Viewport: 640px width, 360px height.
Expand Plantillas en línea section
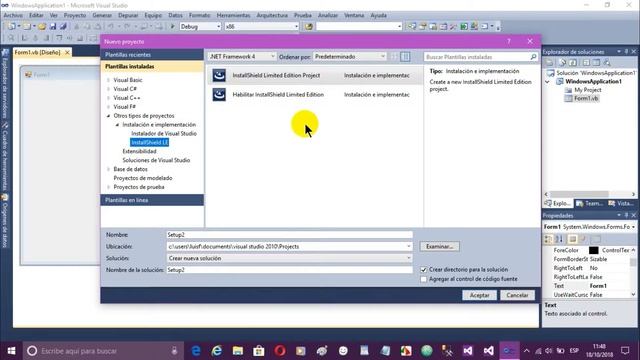[152, 200]
